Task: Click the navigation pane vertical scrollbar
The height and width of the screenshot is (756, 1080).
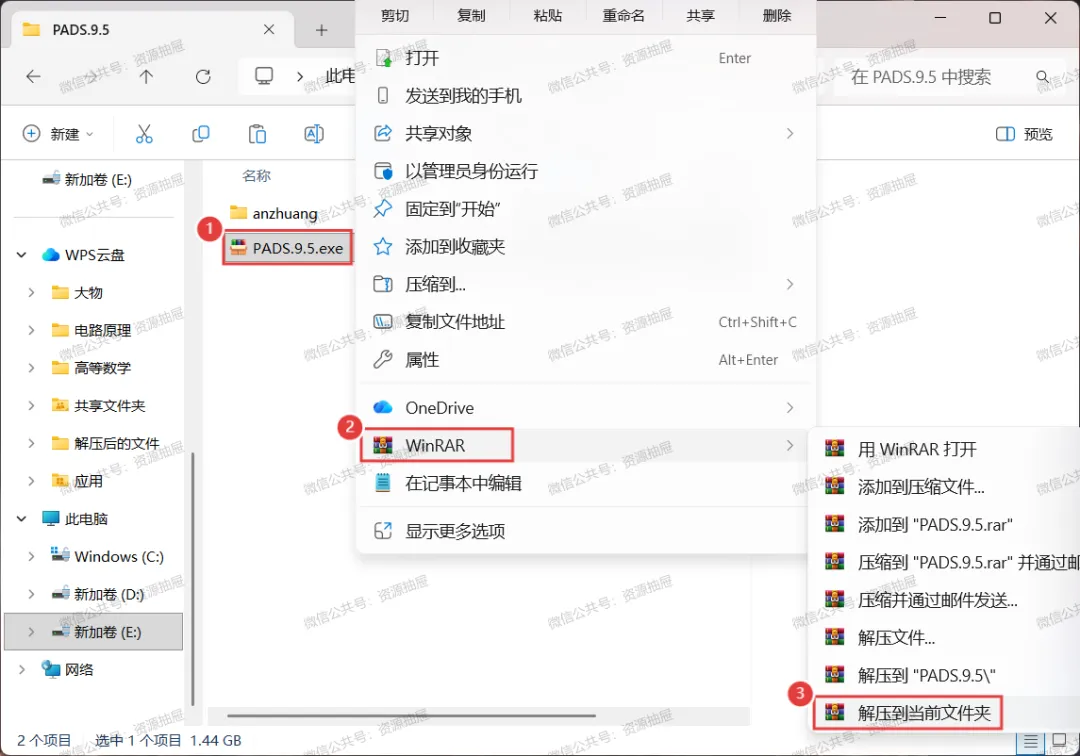Action: pos(192,578)
